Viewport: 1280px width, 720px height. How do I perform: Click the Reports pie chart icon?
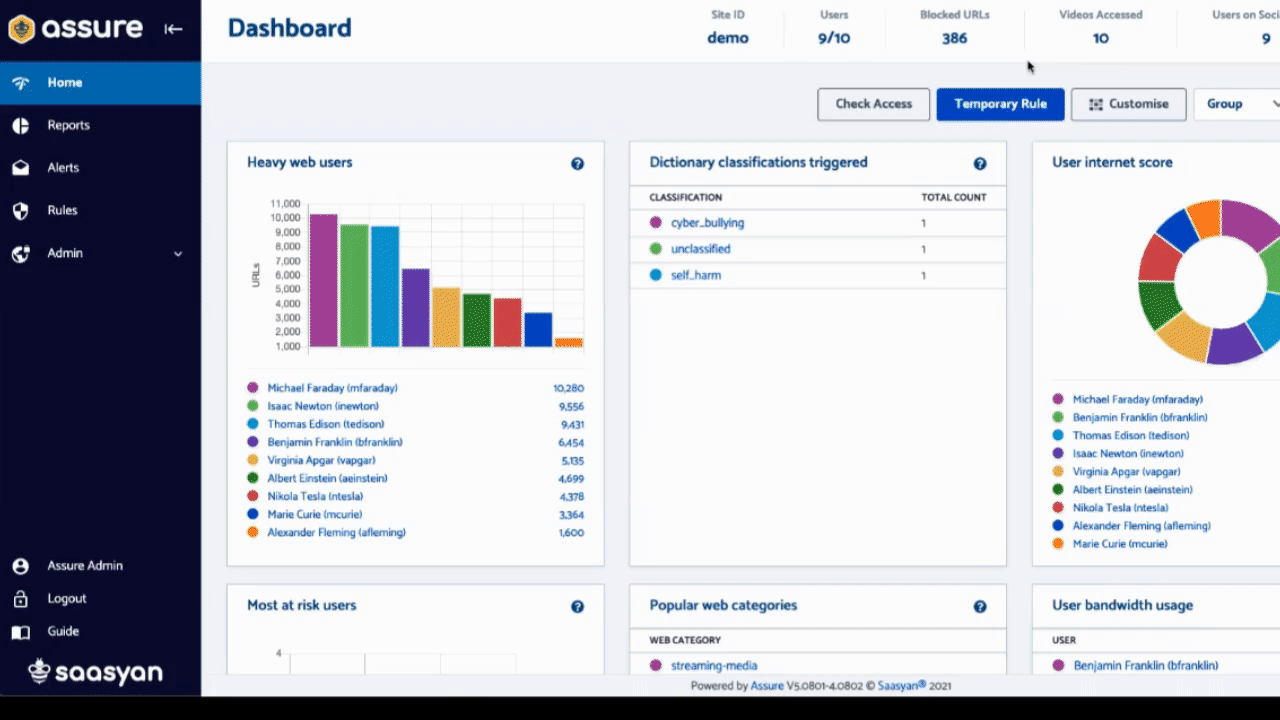(21, 126)
